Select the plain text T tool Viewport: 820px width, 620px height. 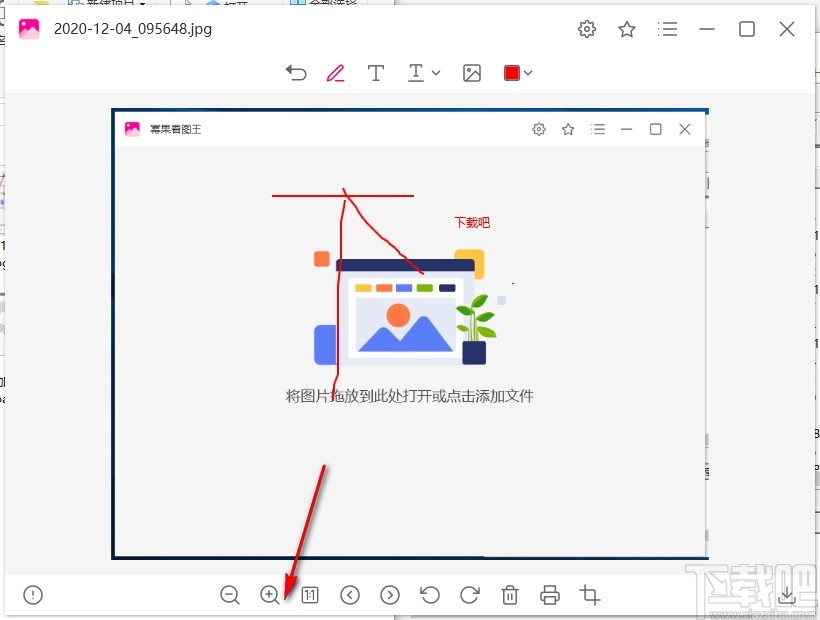pyautogui.click(x=375, y=73)
